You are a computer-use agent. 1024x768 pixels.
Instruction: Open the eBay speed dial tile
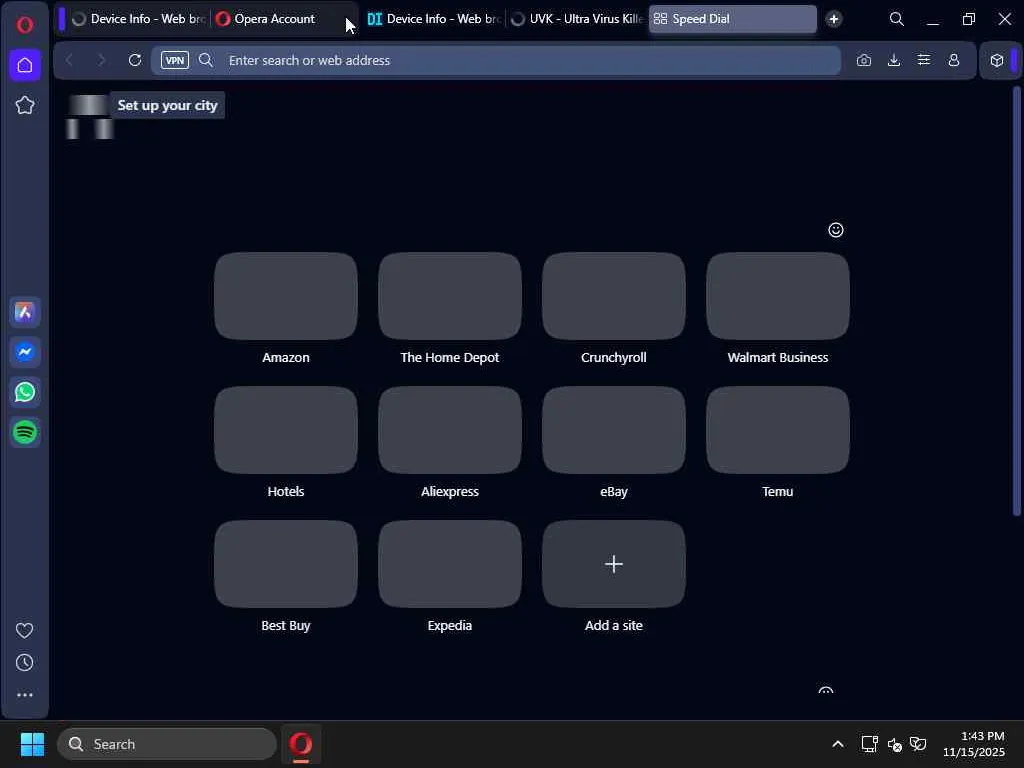click(x=613, y=430)
